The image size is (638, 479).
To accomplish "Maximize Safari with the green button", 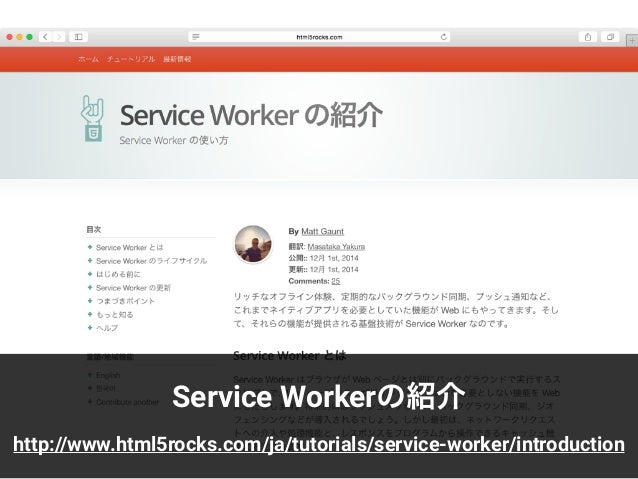I will [29, 37].
